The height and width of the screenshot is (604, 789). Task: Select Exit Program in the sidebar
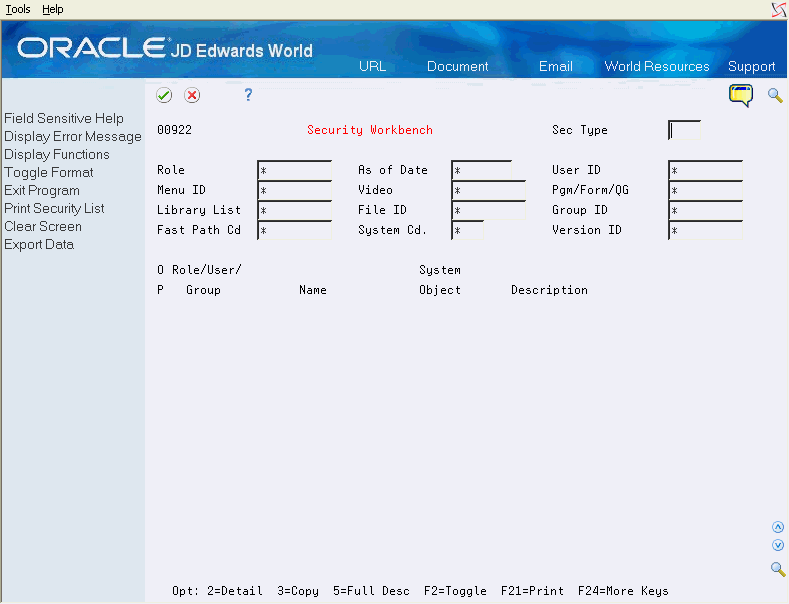coord(42,191)
